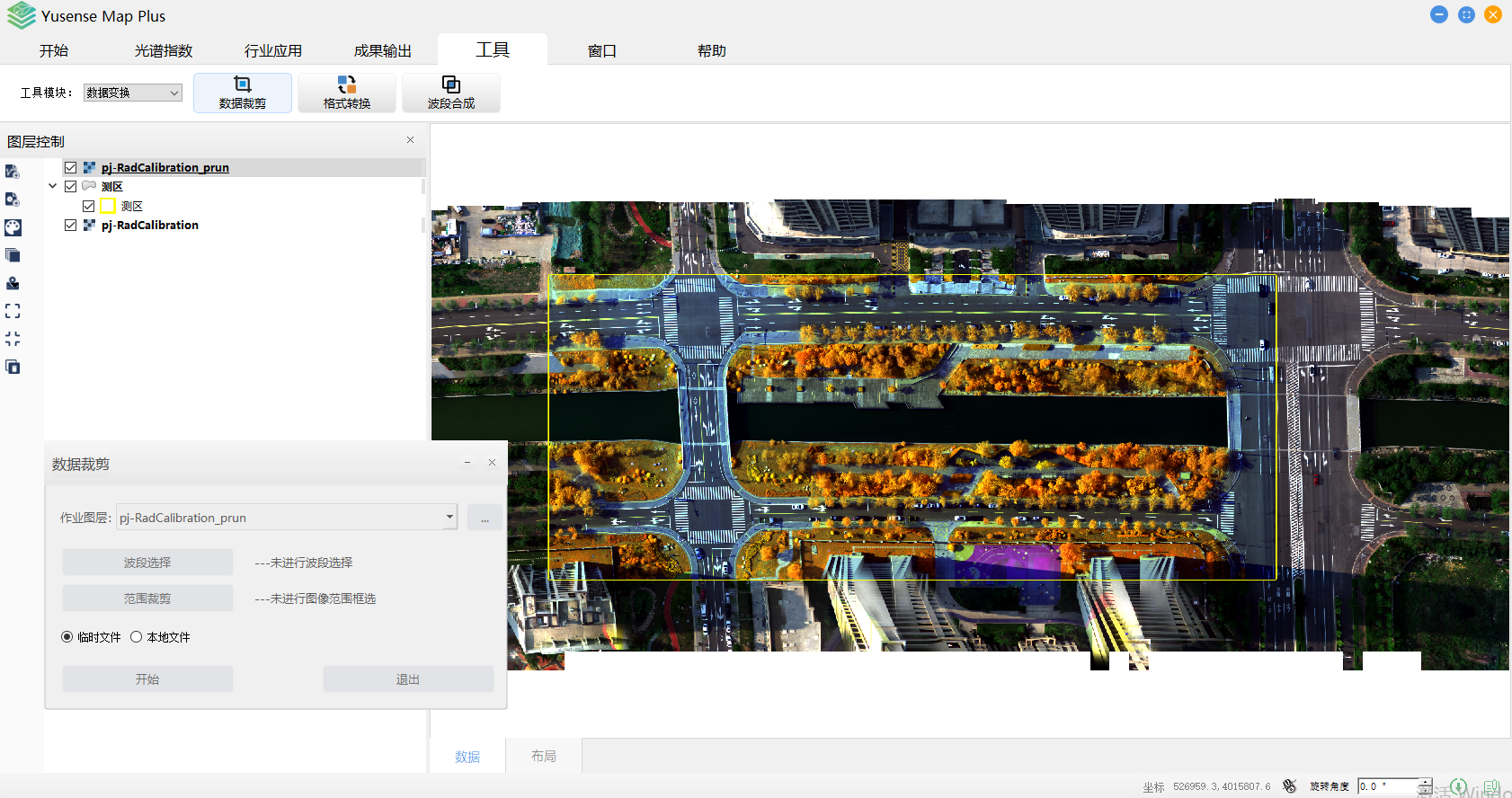The width and height of the screenshot is (1512, 798).
Task: Collapse the 测区 group in layer tree
Action: click(x=53, y=187)
